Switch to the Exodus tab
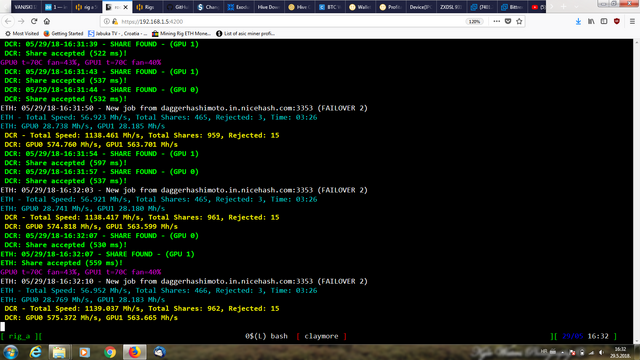Viewport: 640px width, 360px height. point(238,7)
